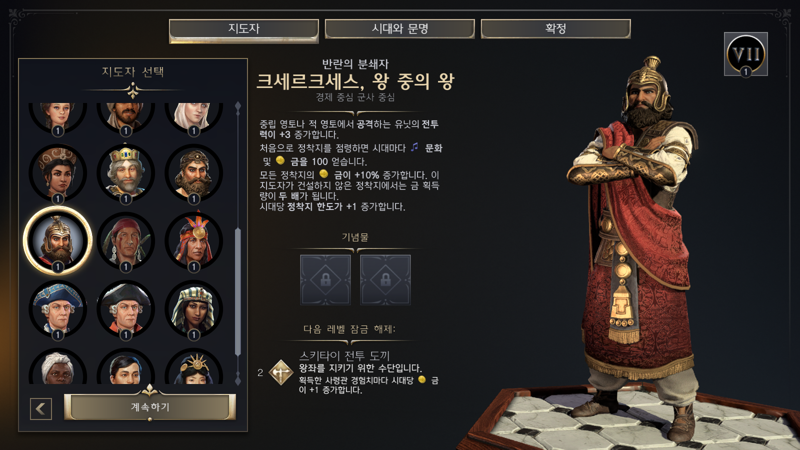Click the Civilization VII logo badge

[745, 54]
